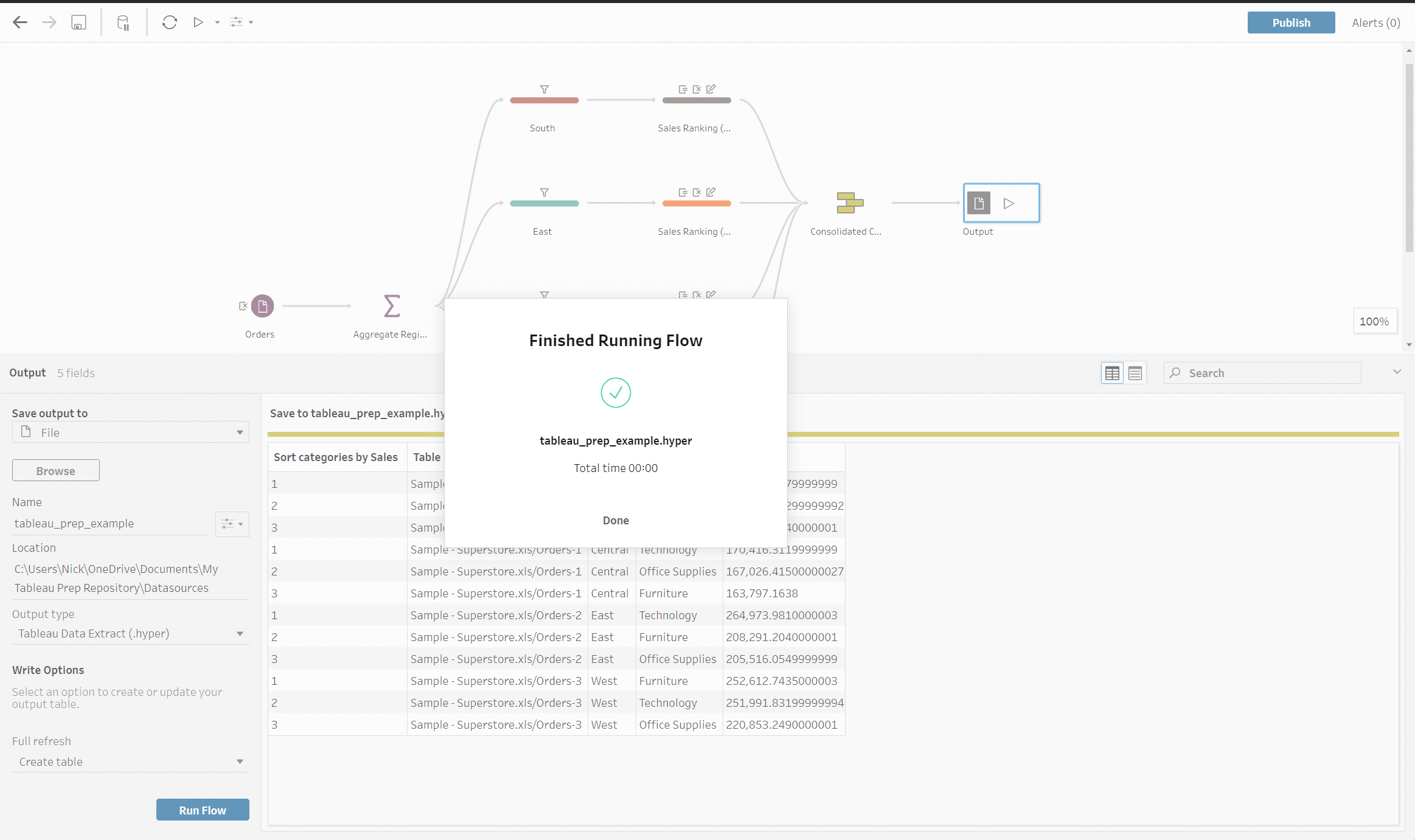Open the Output type dropdown
The height and width of the screenshot is (840, 1415).
click(x=131, y=634)
